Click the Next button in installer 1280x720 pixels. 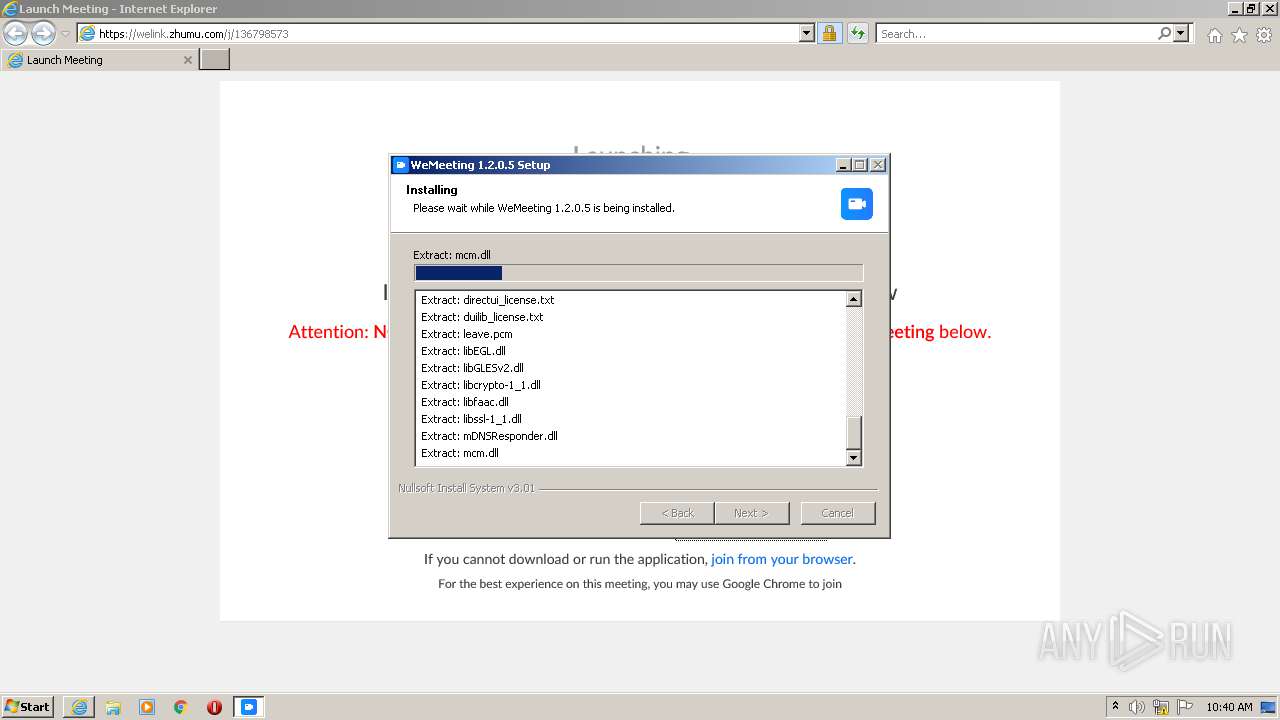751,513
